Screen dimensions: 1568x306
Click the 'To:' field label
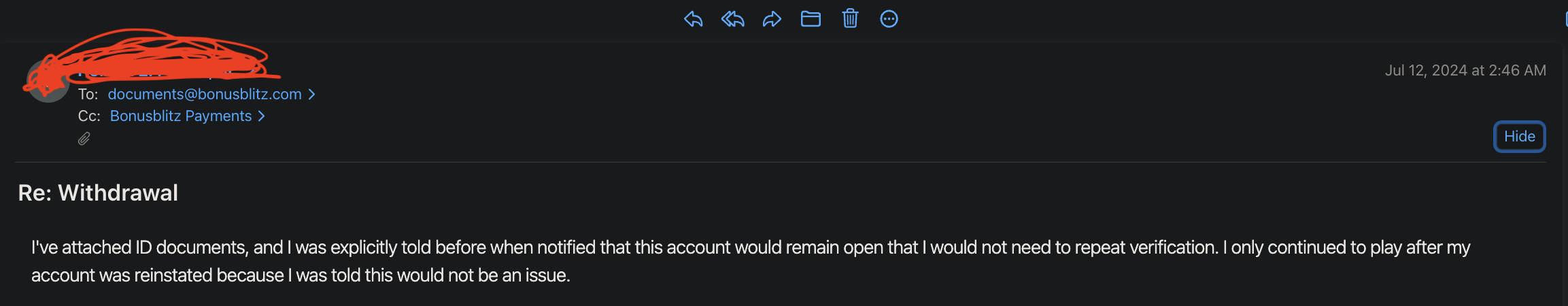(88, 95)
